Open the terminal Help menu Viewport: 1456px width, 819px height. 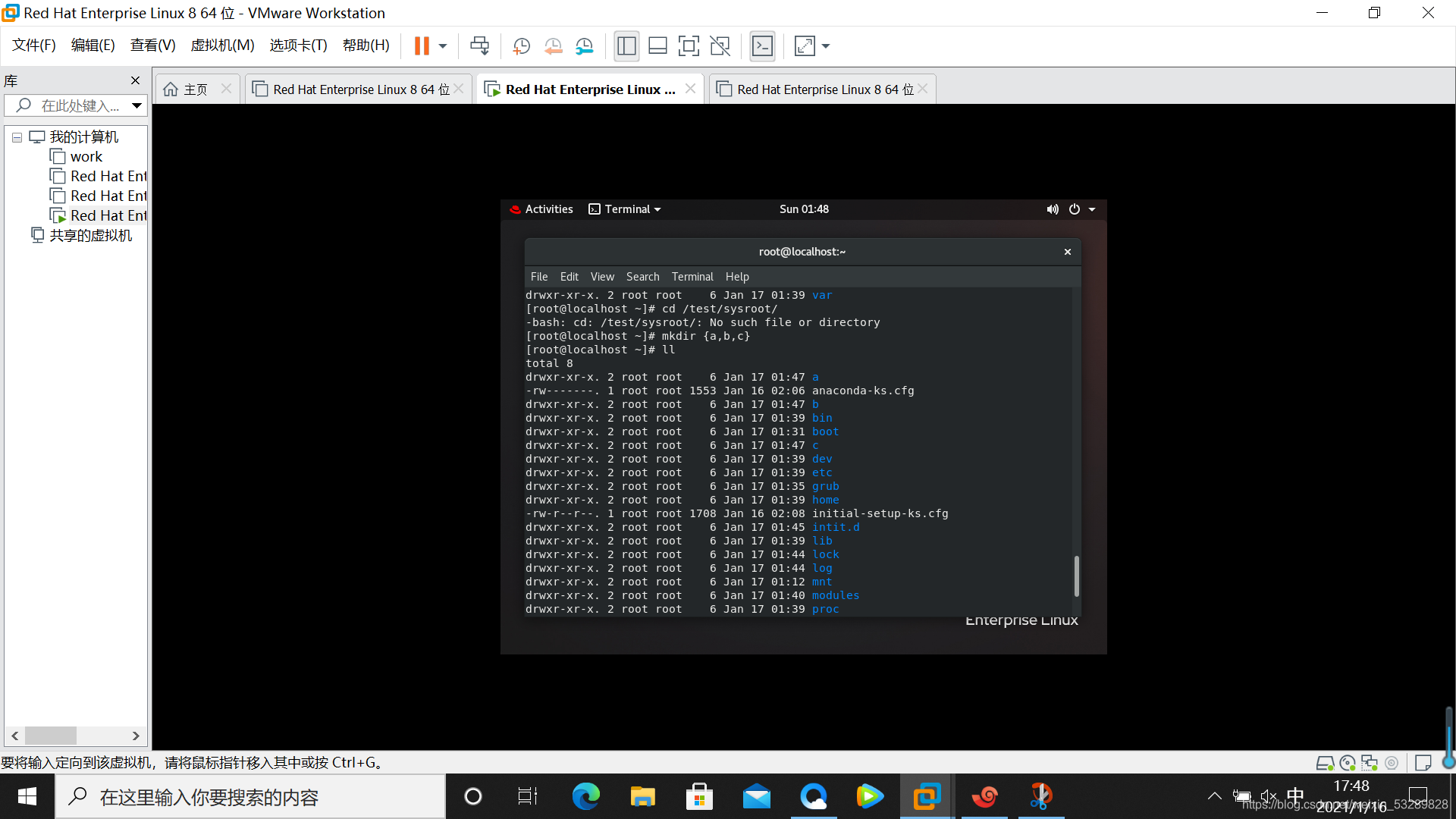(x=737, y=277)
